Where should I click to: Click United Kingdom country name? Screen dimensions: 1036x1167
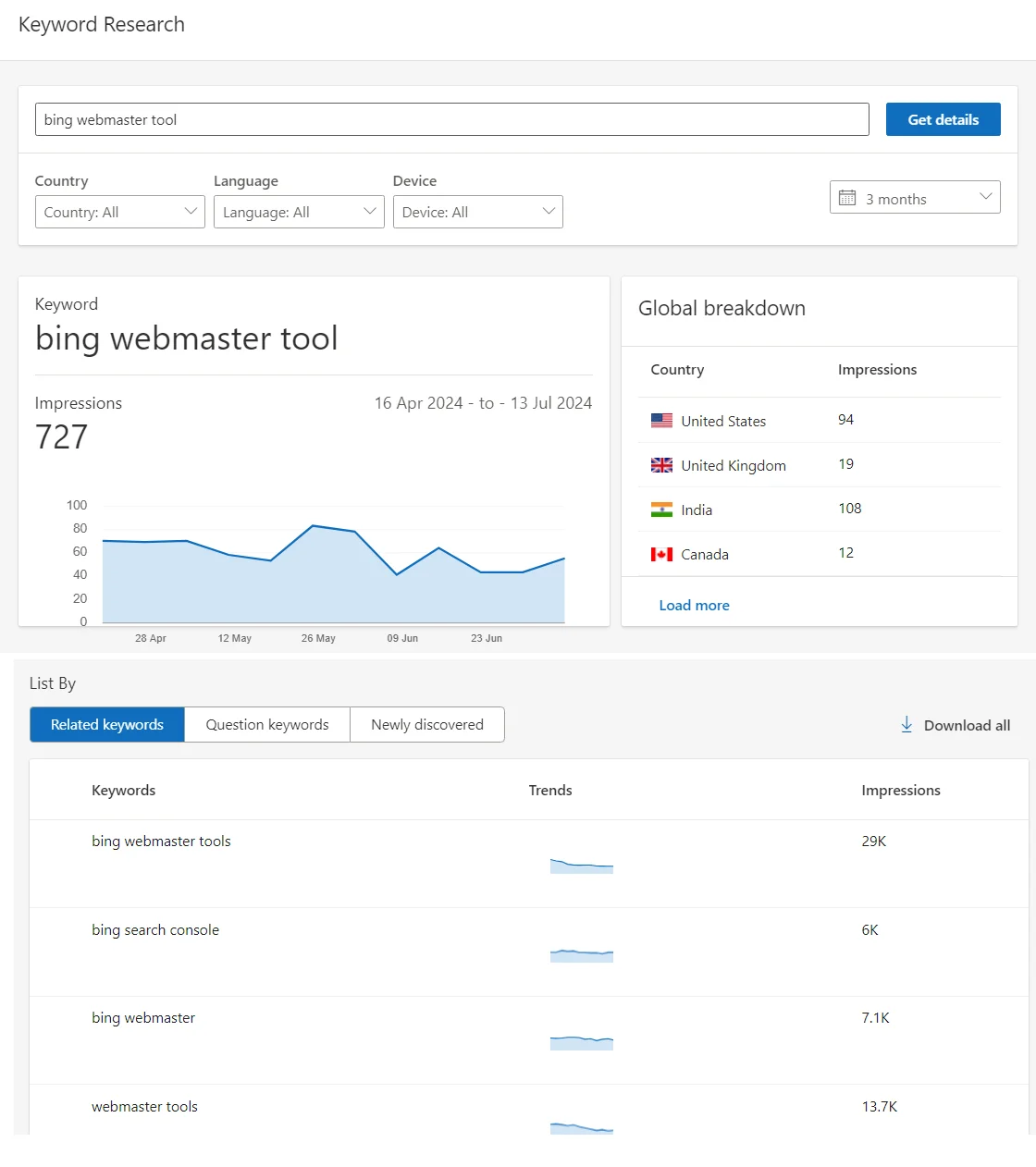734,466
